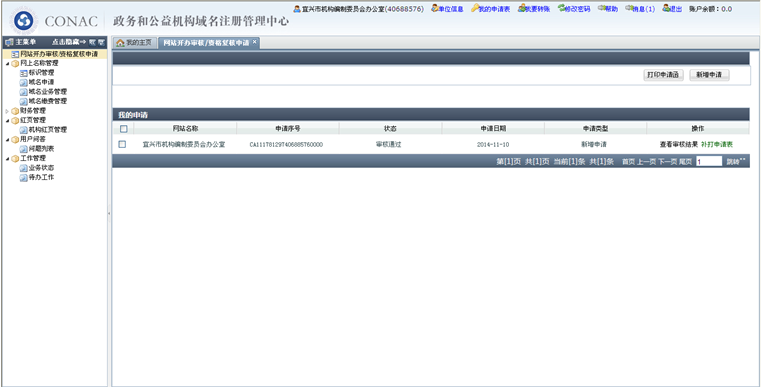Switch to the 我的主页 tab
Screen dimensions: 761x388
pos(134,43)
